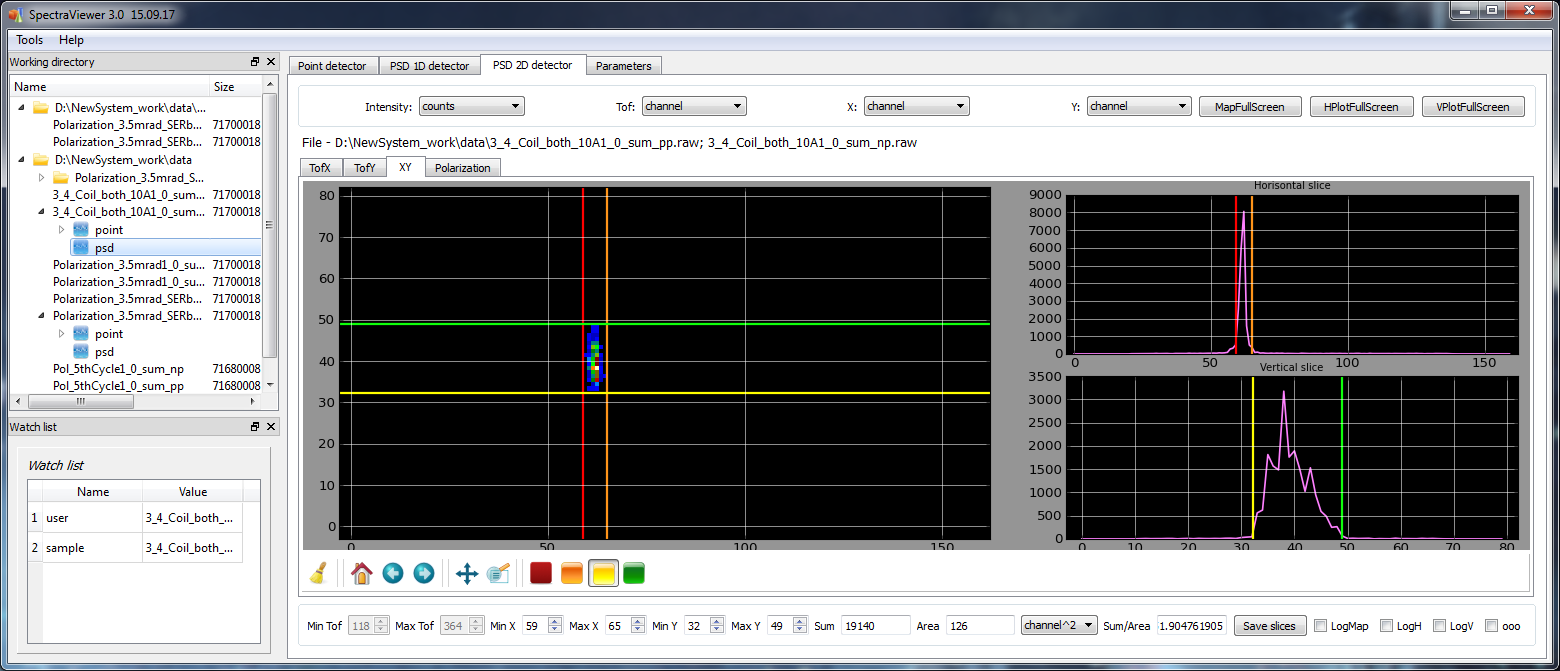Screen dimensions: 1560x671
Task: Click the broom clear icon
Action: pyautogui.click(x=318, y=573)
